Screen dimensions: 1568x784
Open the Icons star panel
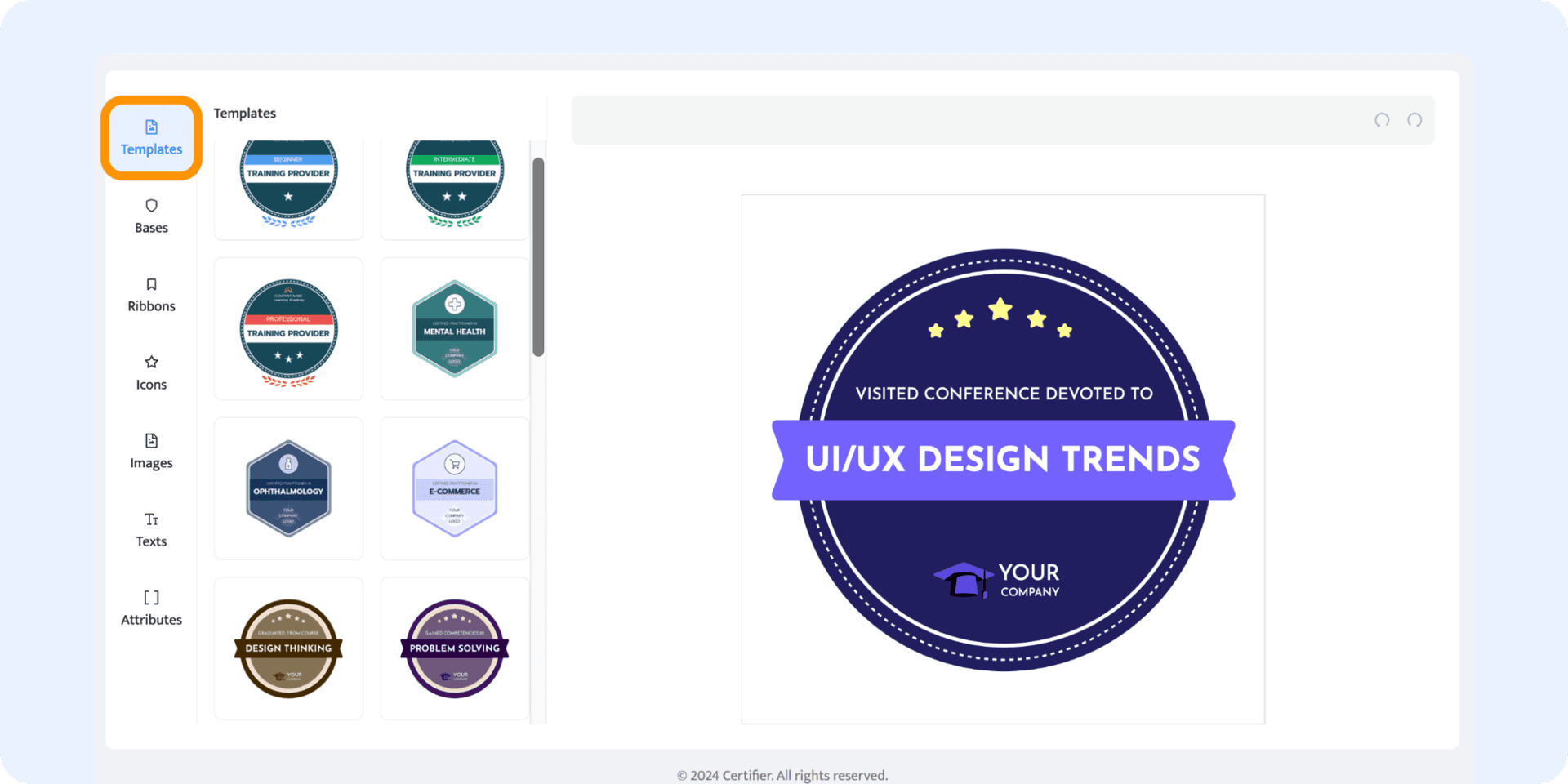pyautogui.click(x=151, y=373)
